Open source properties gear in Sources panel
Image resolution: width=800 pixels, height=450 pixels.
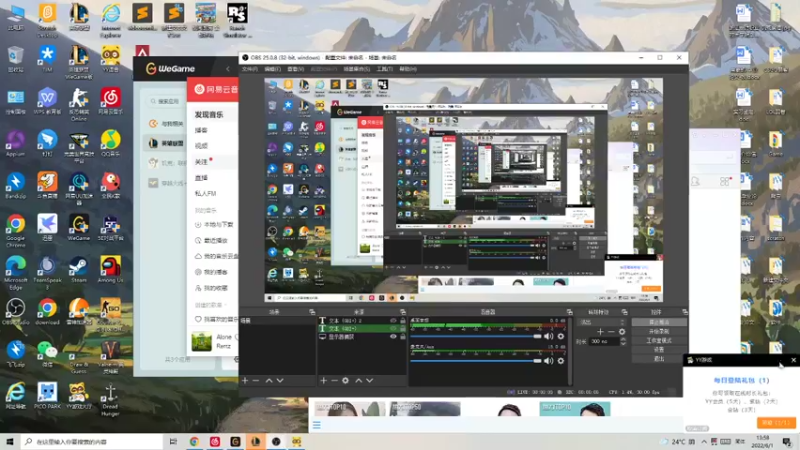tap(345, 381)
